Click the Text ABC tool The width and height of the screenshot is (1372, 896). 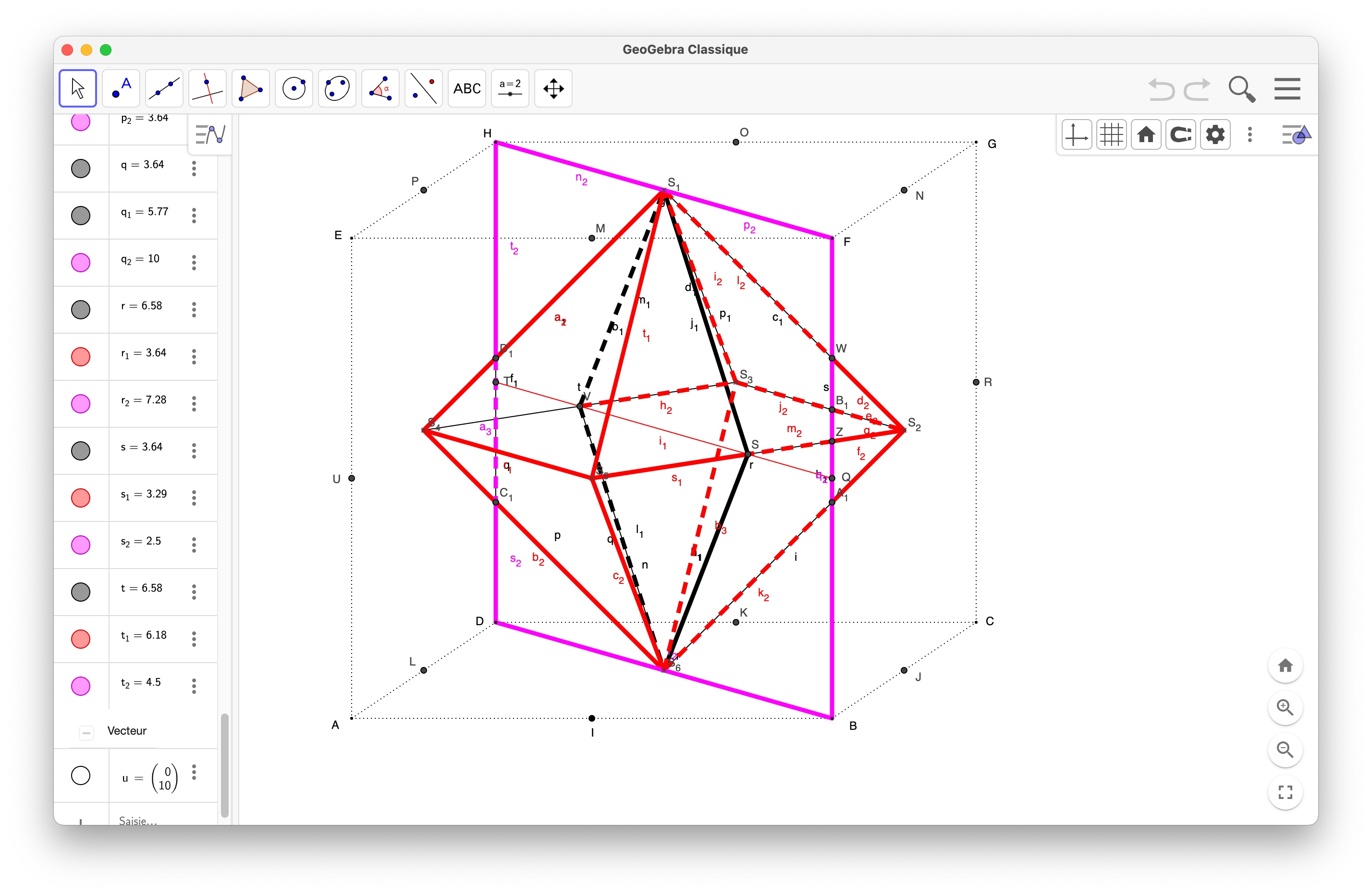pyautogui.click(x=467, y=88)
